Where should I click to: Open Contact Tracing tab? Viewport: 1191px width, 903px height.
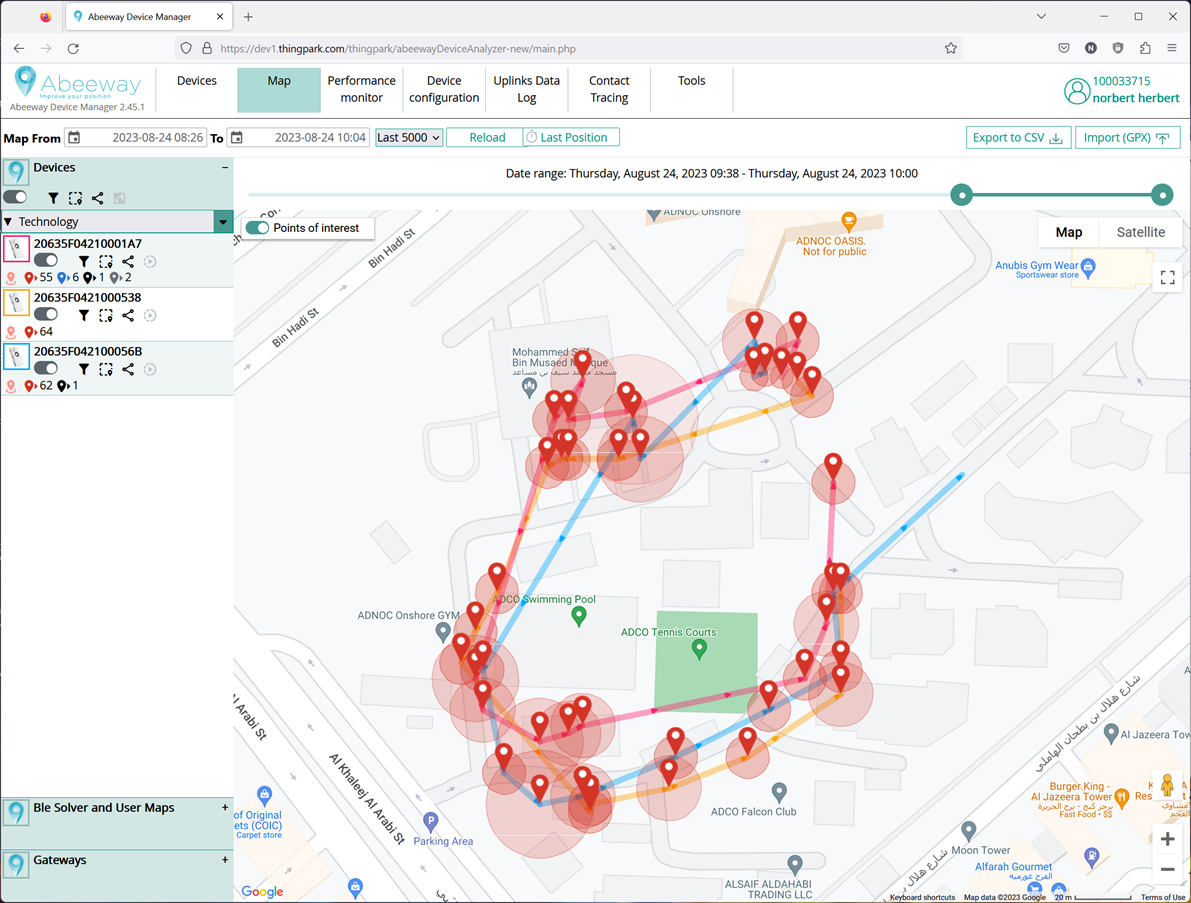(609, 90)
